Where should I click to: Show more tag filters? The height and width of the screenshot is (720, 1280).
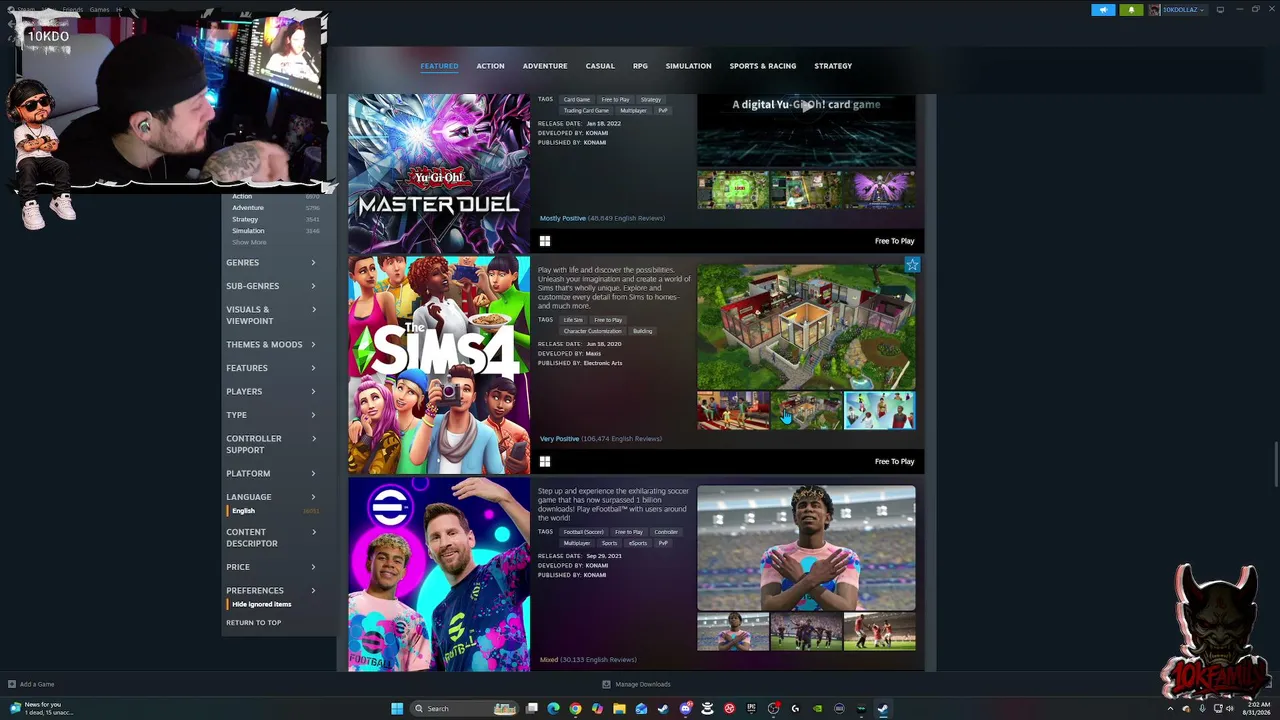(249, 242)
